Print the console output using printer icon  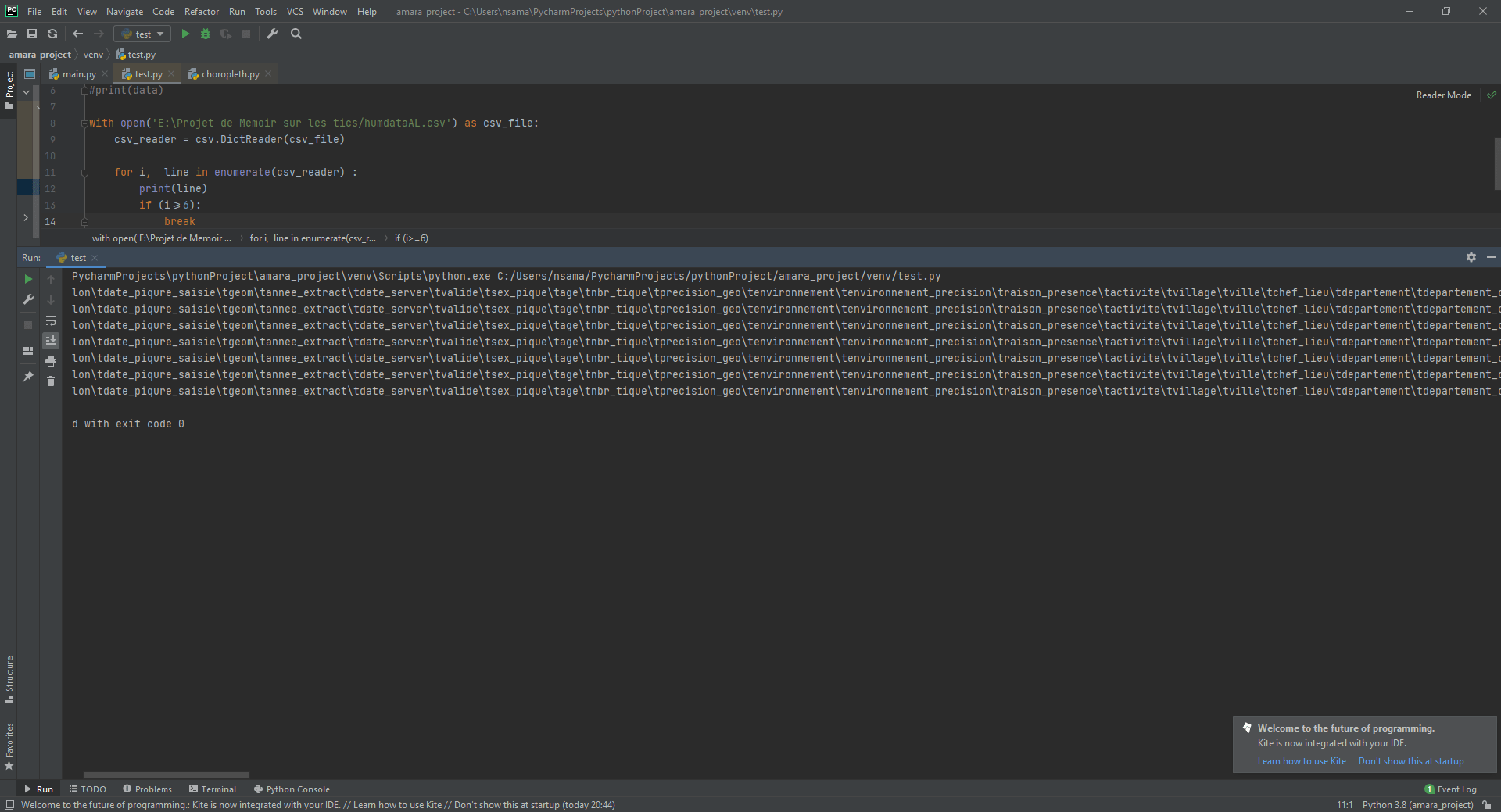pos(51,361)
